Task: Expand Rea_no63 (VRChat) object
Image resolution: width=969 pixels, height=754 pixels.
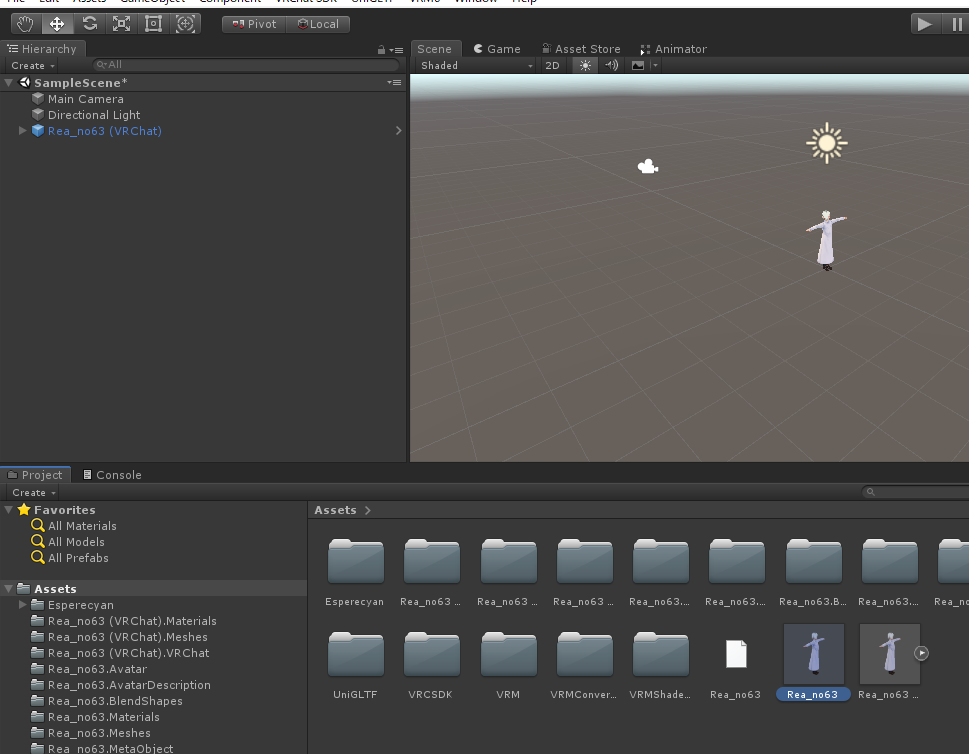Action: tap(22, 130)
